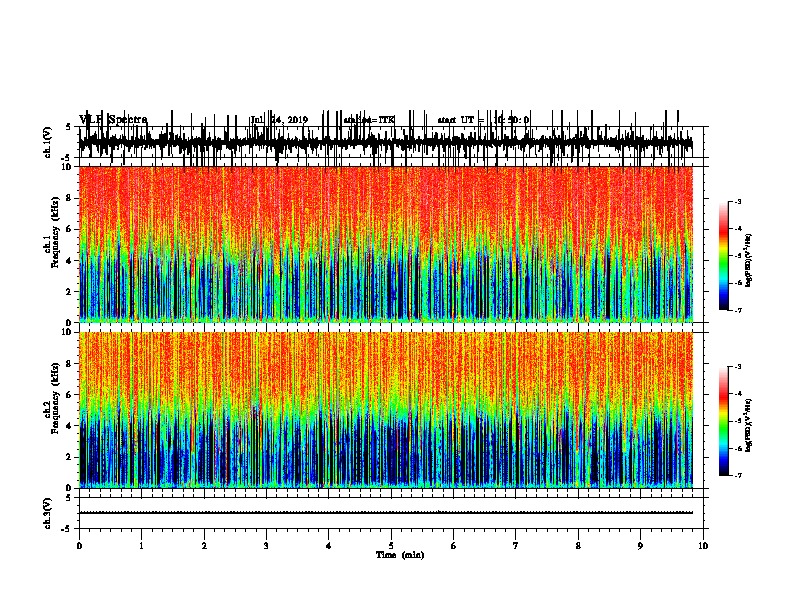Click time axis tick label "9"
Viewport: 792px width, 612px height.
[640, 546]
